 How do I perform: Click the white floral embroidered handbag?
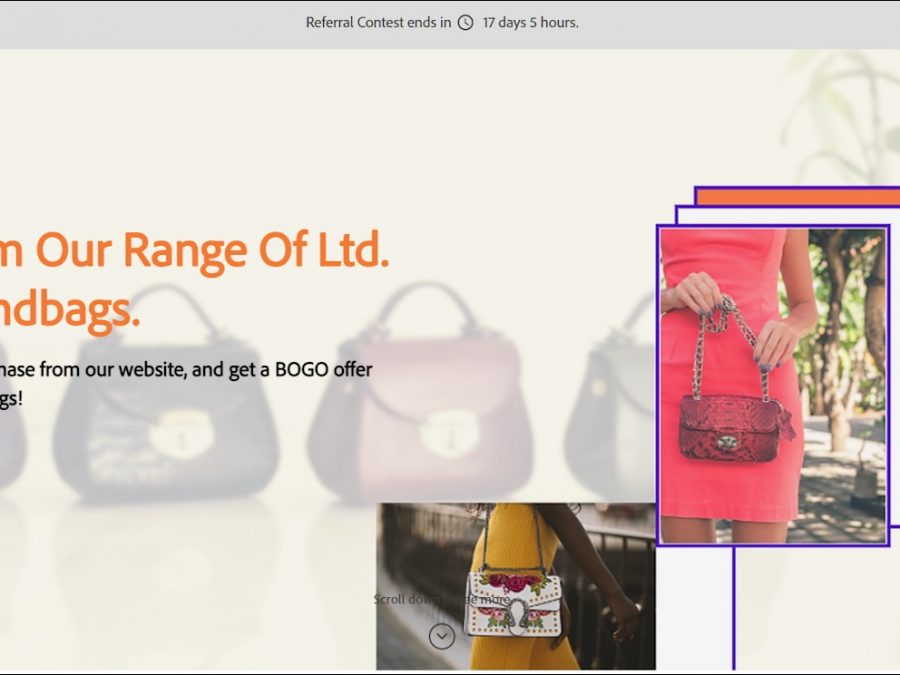click(513, 602)
